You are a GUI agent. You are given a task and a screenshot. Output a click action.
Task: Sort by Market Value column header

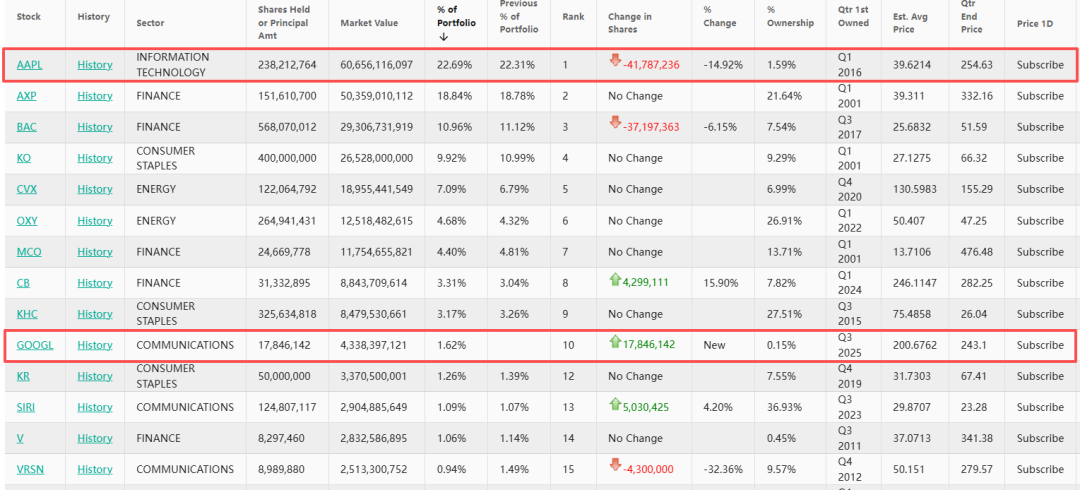(369, 23)
